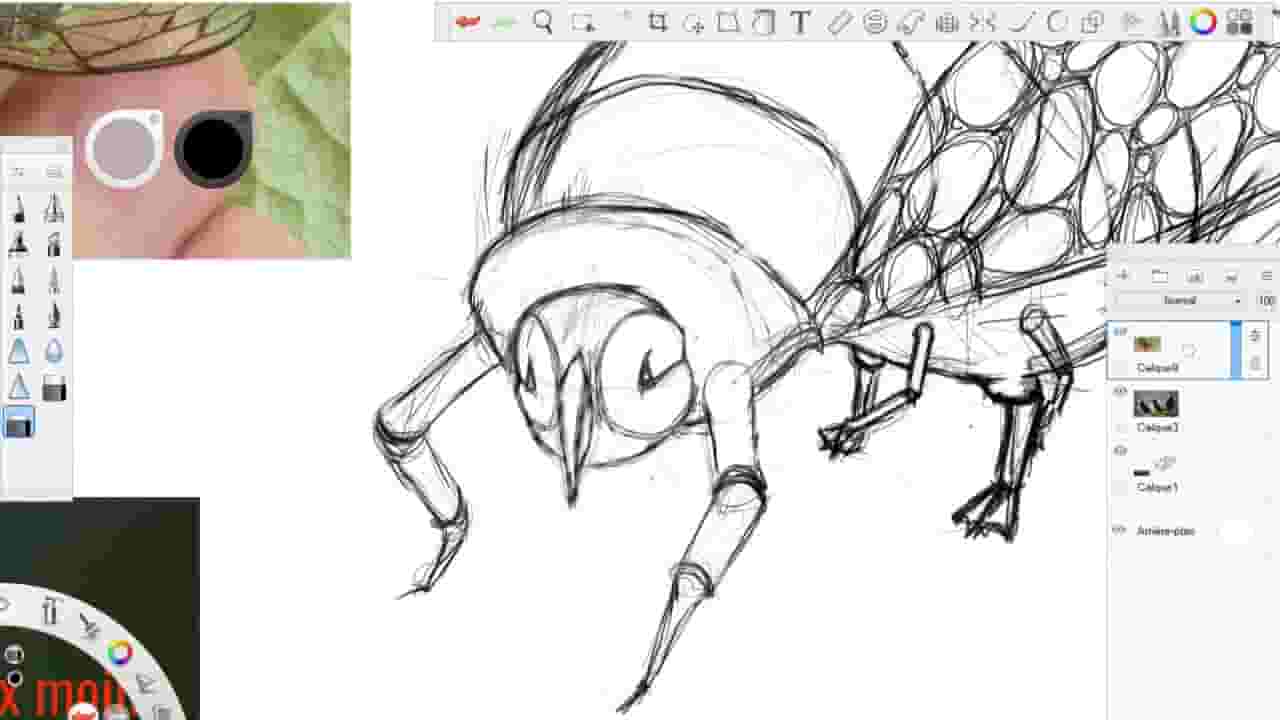Toggle visibility of the Arrière-plan layer
Image resolution: width=1280 pixels, height=720 pixels.
click(1120, 531)
